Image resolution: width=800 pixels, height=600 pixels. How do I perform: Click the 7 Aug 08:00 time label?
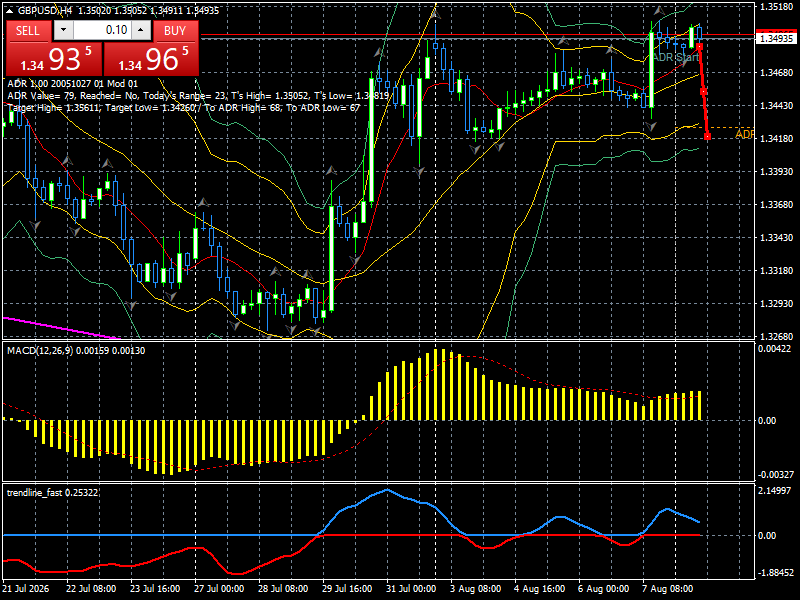click(x=667, y=588)
